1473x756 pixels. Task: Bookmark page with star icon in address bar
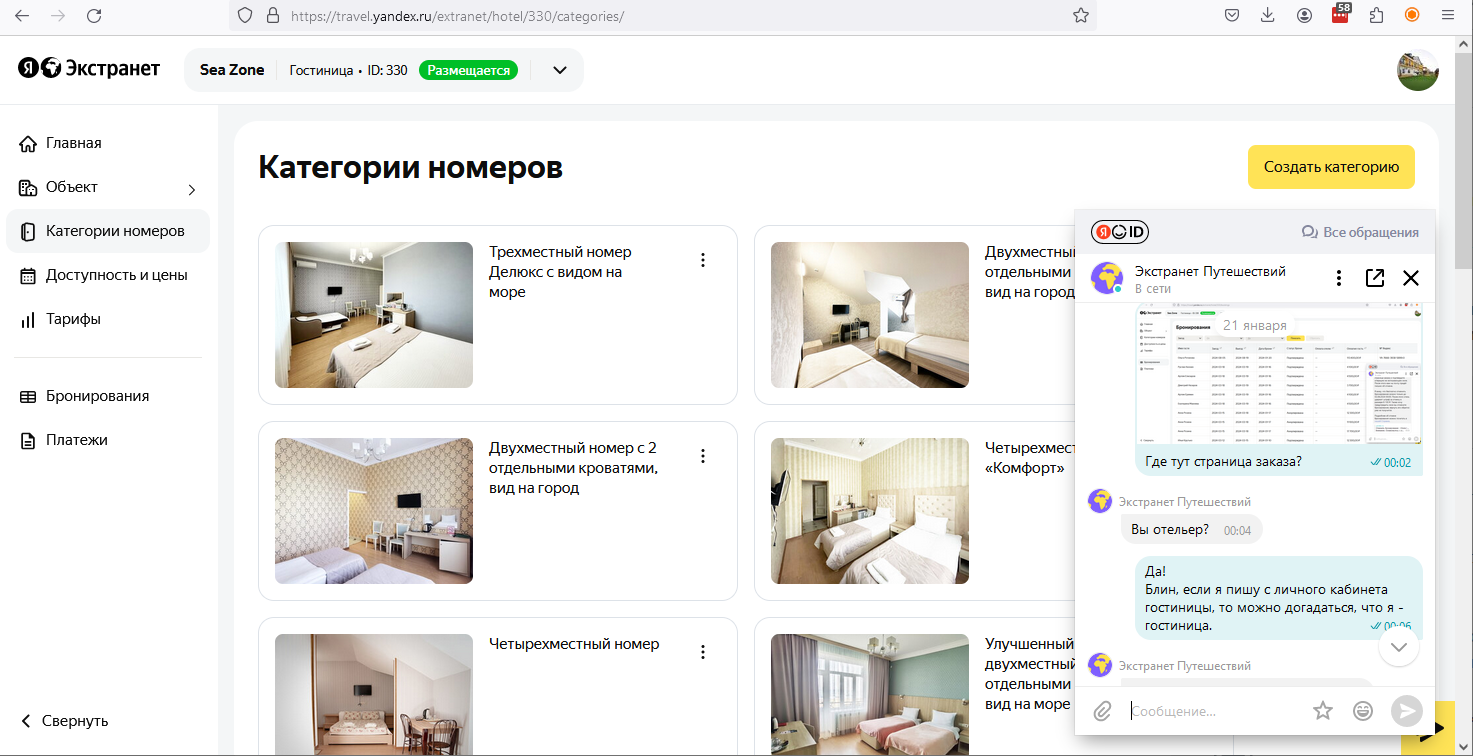[1080, 16]
